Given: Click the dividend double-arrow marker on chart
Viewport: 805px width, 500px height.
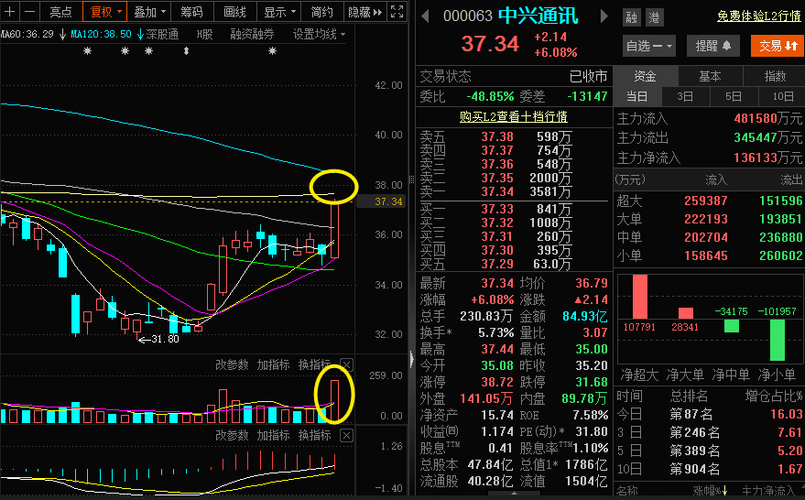Looking at the screenshot, I should [186, 51].
